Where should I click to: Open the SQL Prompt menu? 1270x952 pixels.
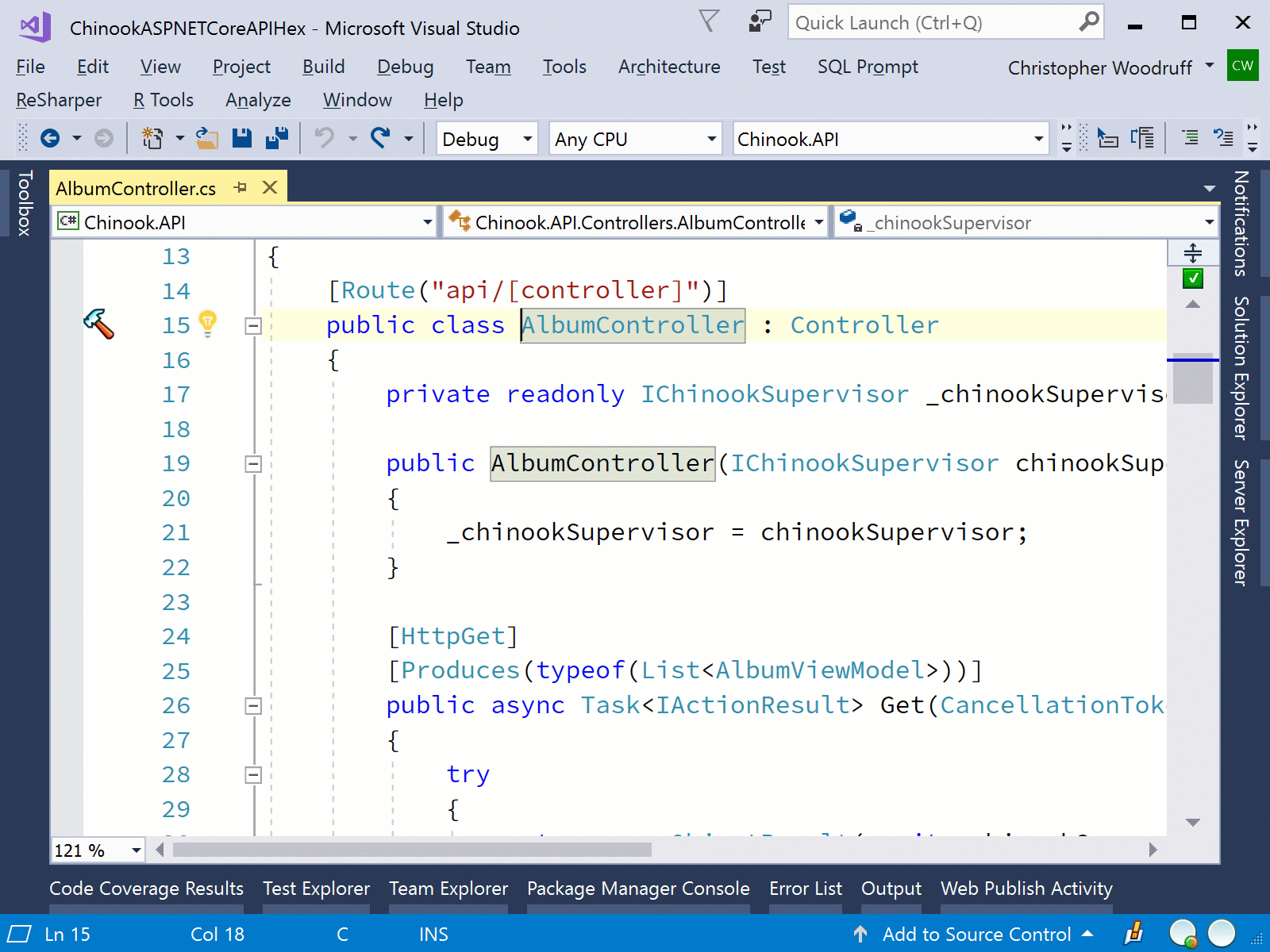tap(867, 67)
